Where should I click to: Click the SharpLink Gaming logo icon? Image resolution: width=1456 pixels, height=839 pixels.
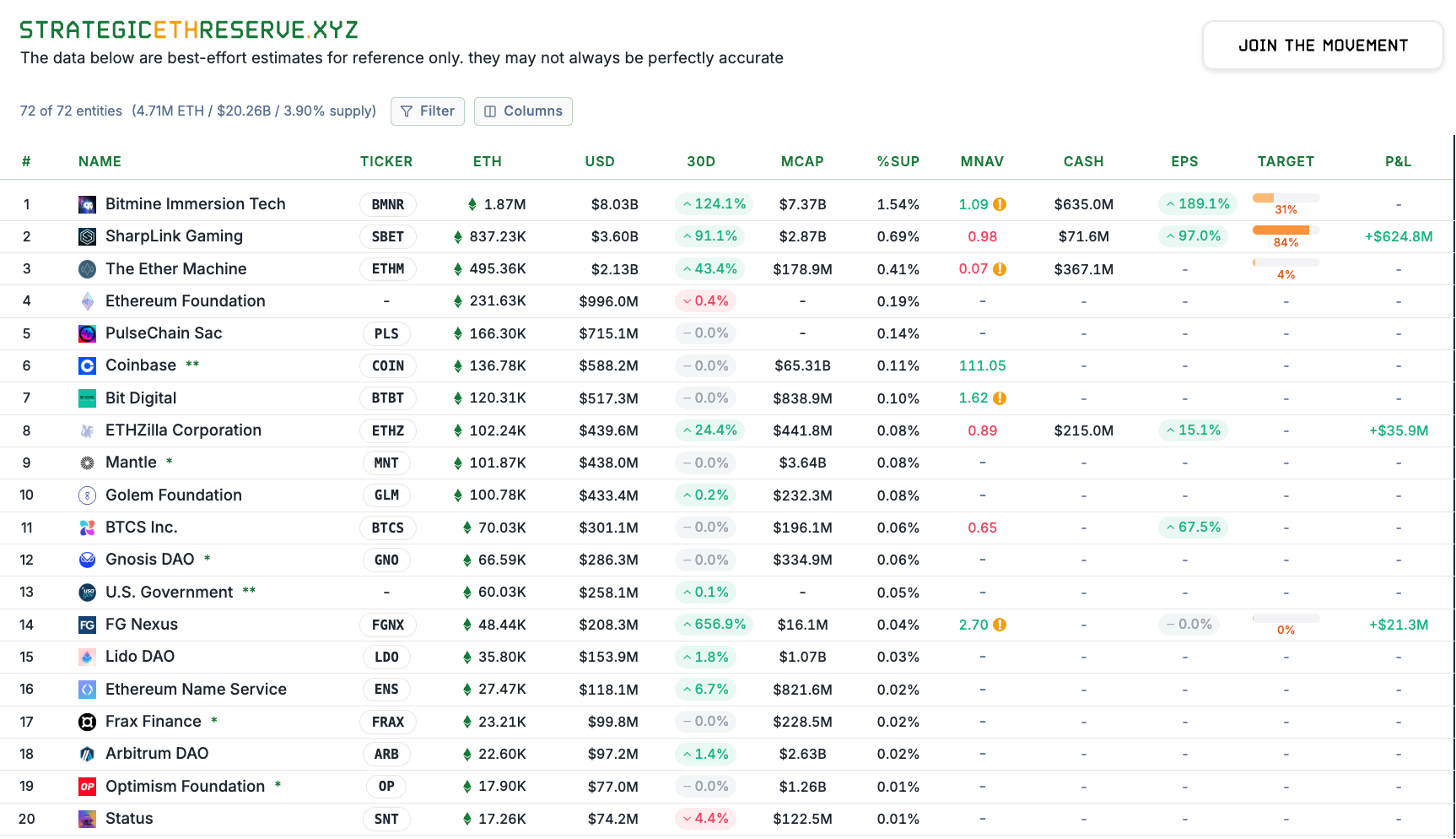(87, 236)
